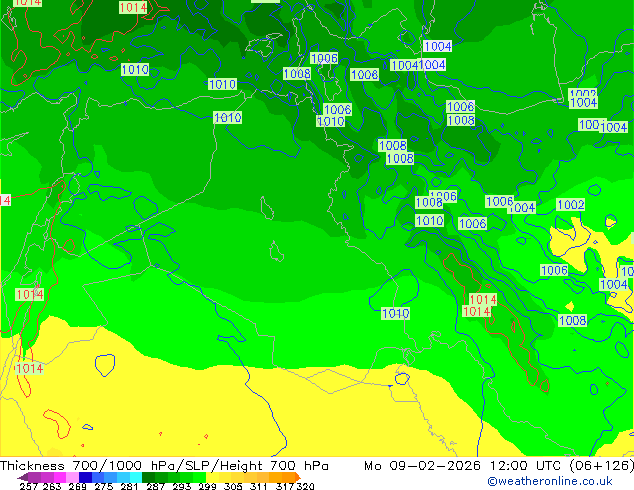Select the light pink legend swatch above 269
The height and width of the screenshot is (490, 634).
(72, 477)
